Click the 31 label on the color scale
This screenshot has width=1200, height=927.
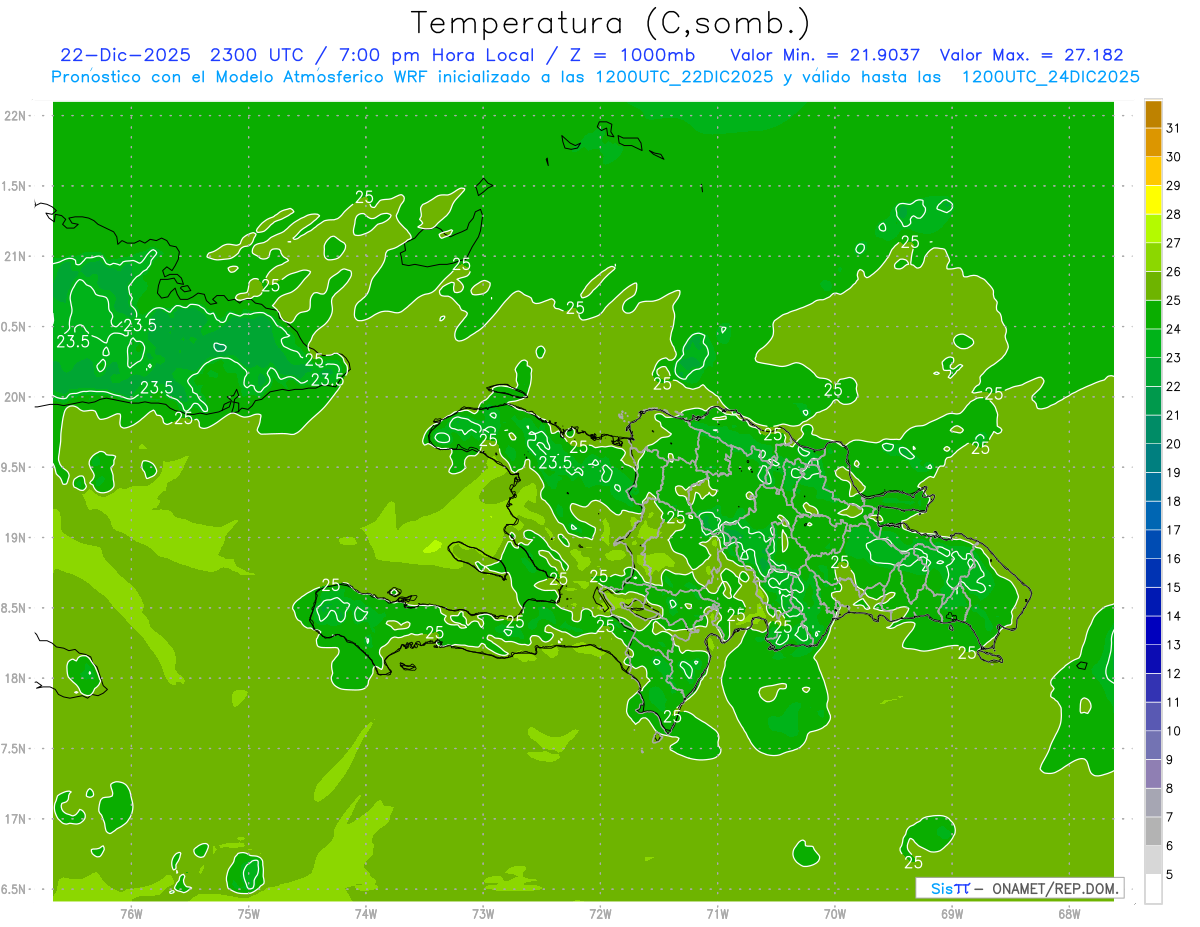tap(1173, 128)
